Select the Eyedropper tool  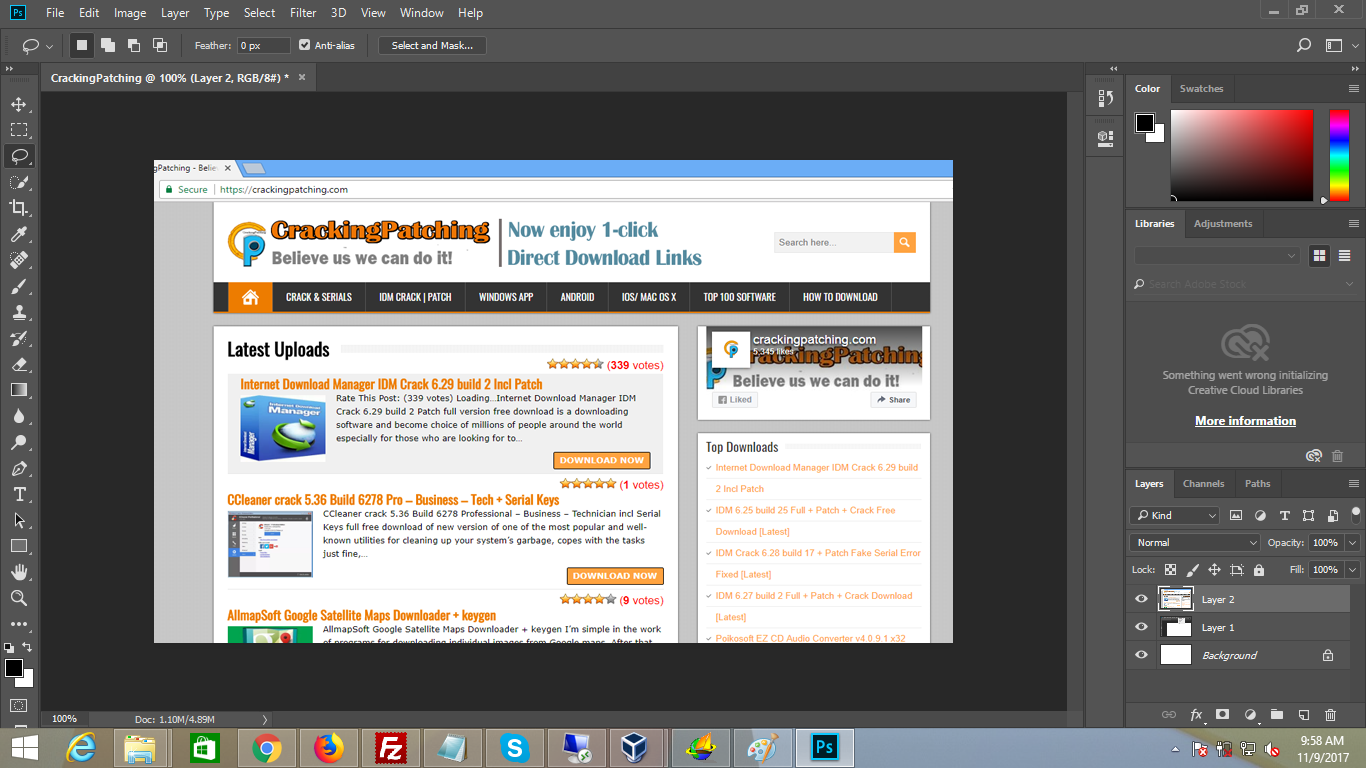pos(18,234)
